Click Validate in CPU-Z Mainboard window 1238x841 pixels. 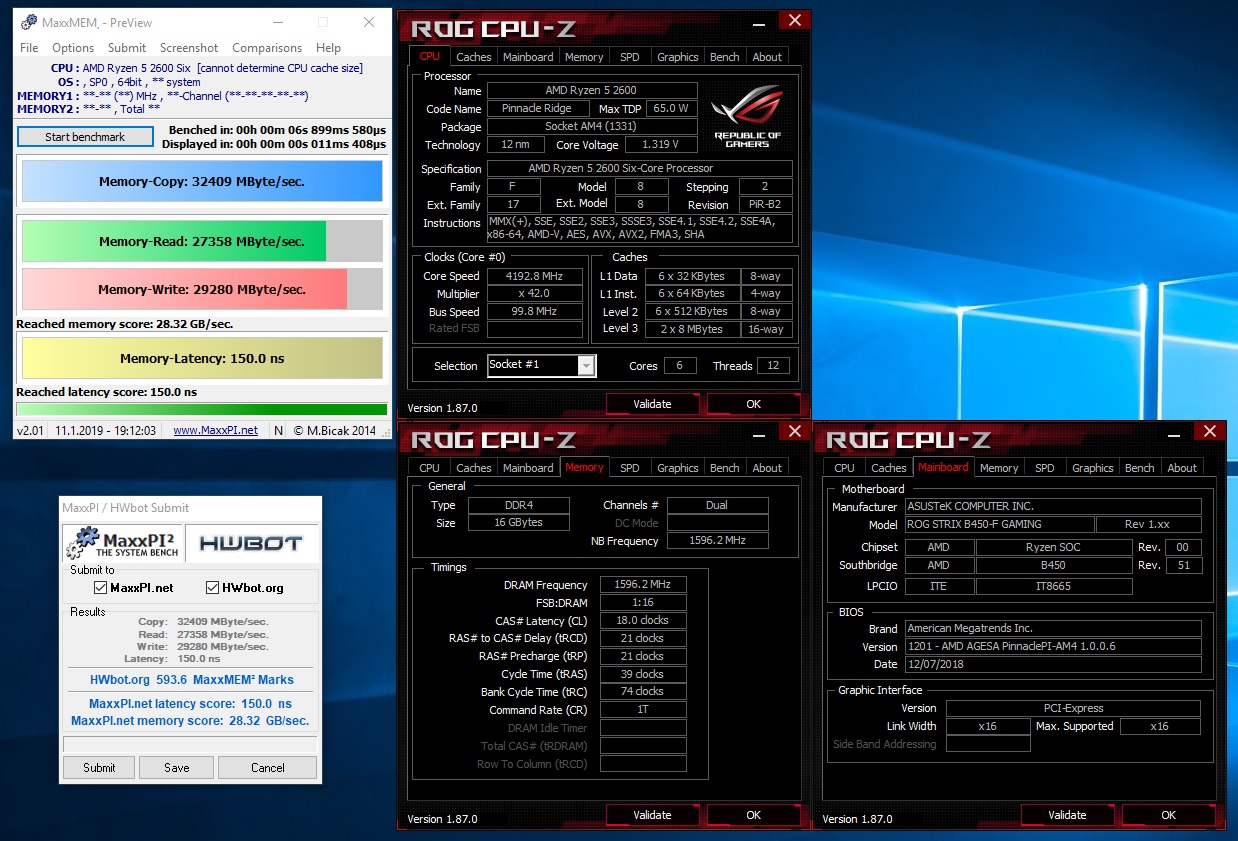(x=1067, y=815)
